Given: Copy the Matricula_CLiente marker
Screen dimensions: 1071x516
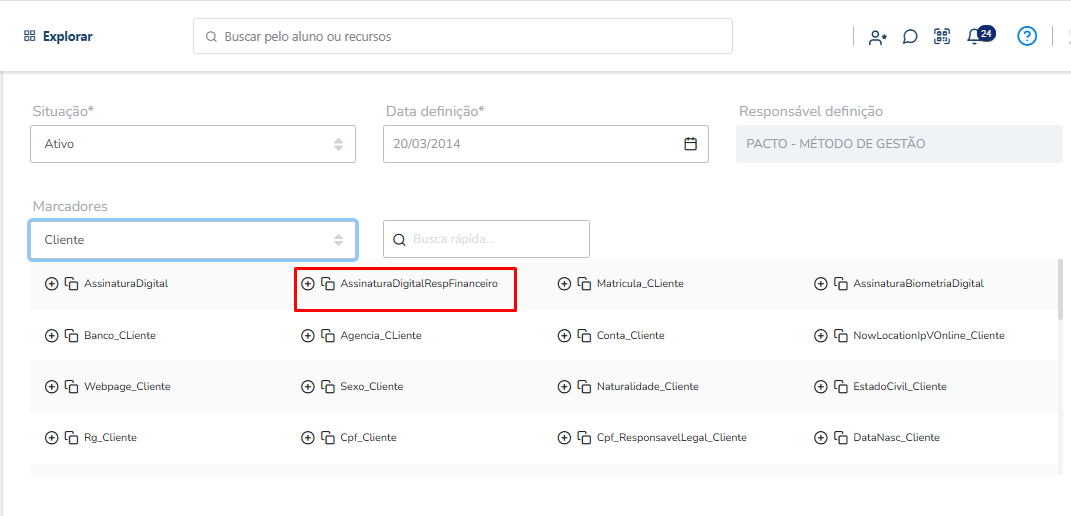Looking at the screenshot, I should pos(584,284).
